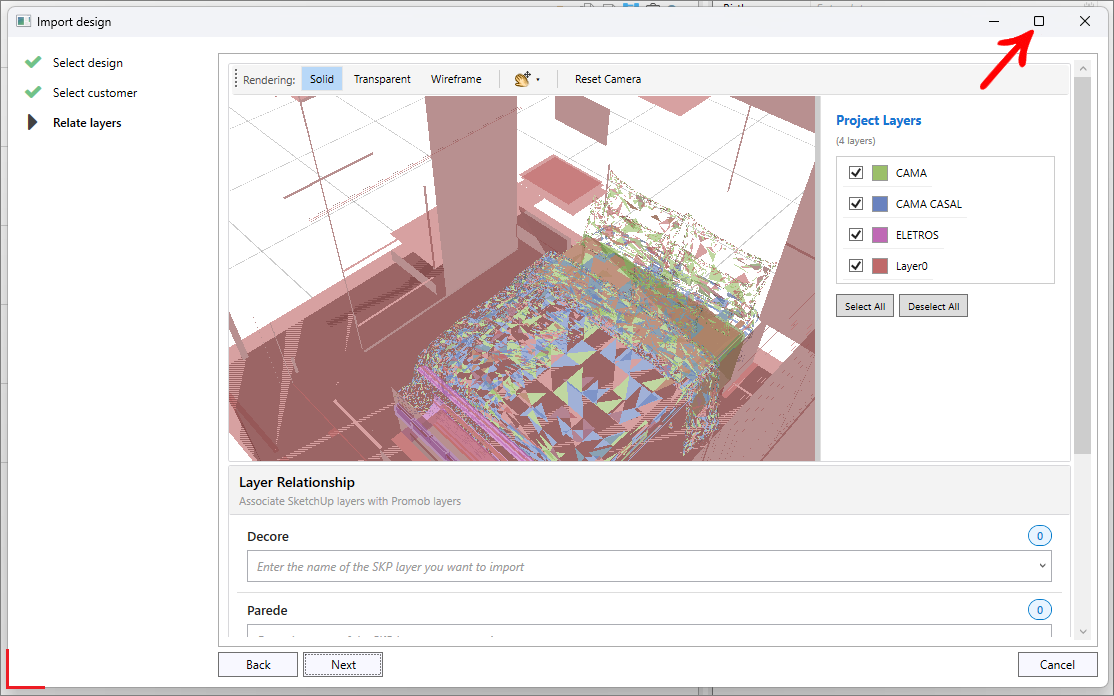Click the Select design checkmark icon

click(x=33, y=62)
